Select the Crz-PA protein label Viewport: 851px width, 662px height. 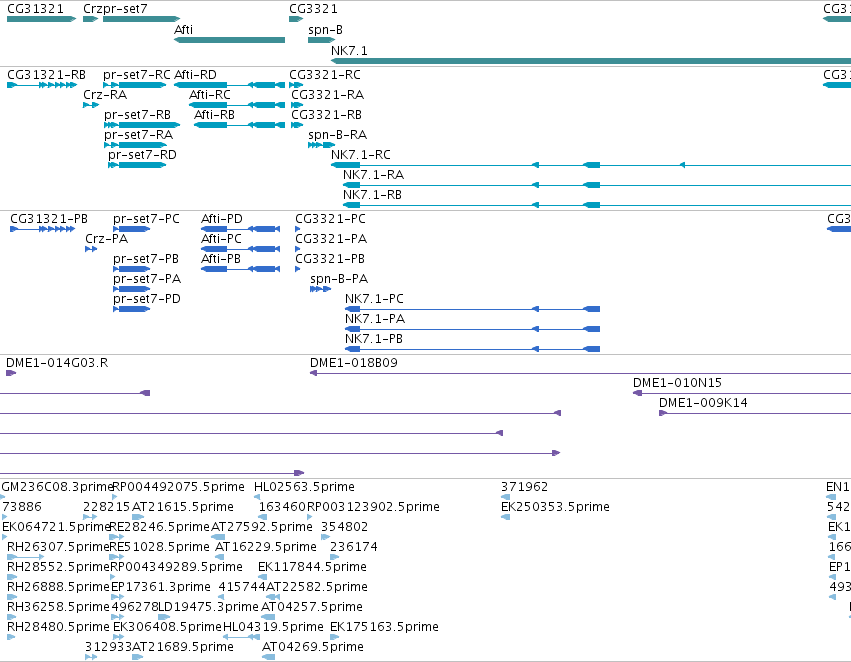pyautogui.click(x=106, y=239)
